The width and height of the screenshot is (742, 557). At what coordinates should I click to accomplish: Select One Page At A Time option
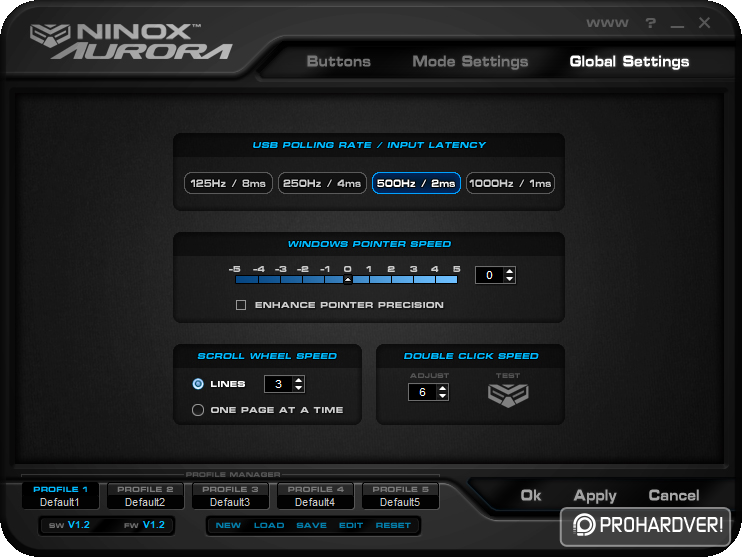pos(198,410)
